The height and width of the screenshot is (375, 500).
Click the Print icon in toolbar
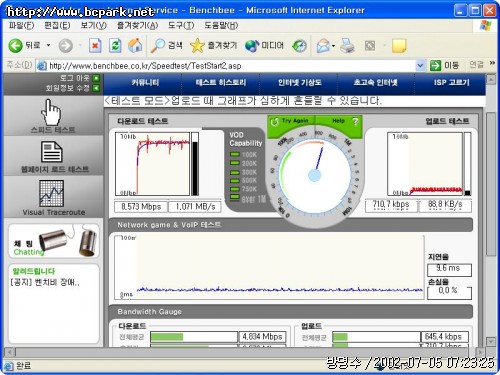tap(347, 45)
